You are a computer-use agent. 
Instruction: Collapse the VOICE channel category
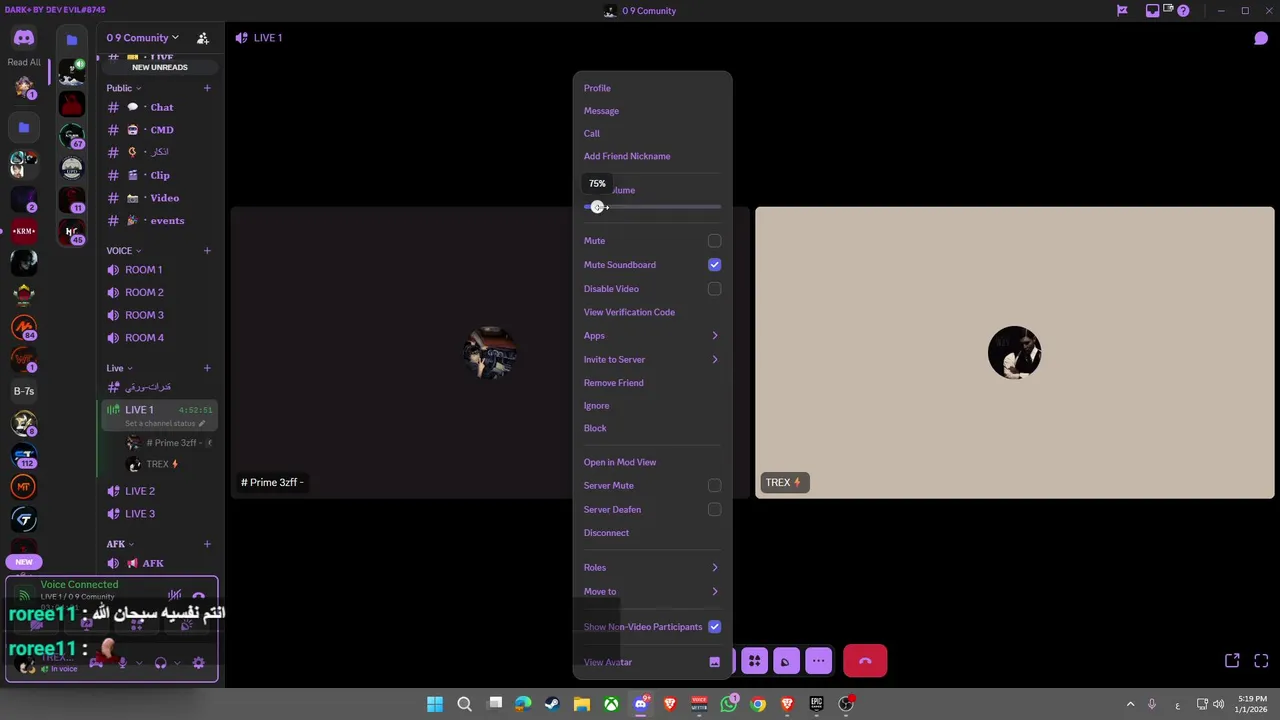[x=124, y=251]
